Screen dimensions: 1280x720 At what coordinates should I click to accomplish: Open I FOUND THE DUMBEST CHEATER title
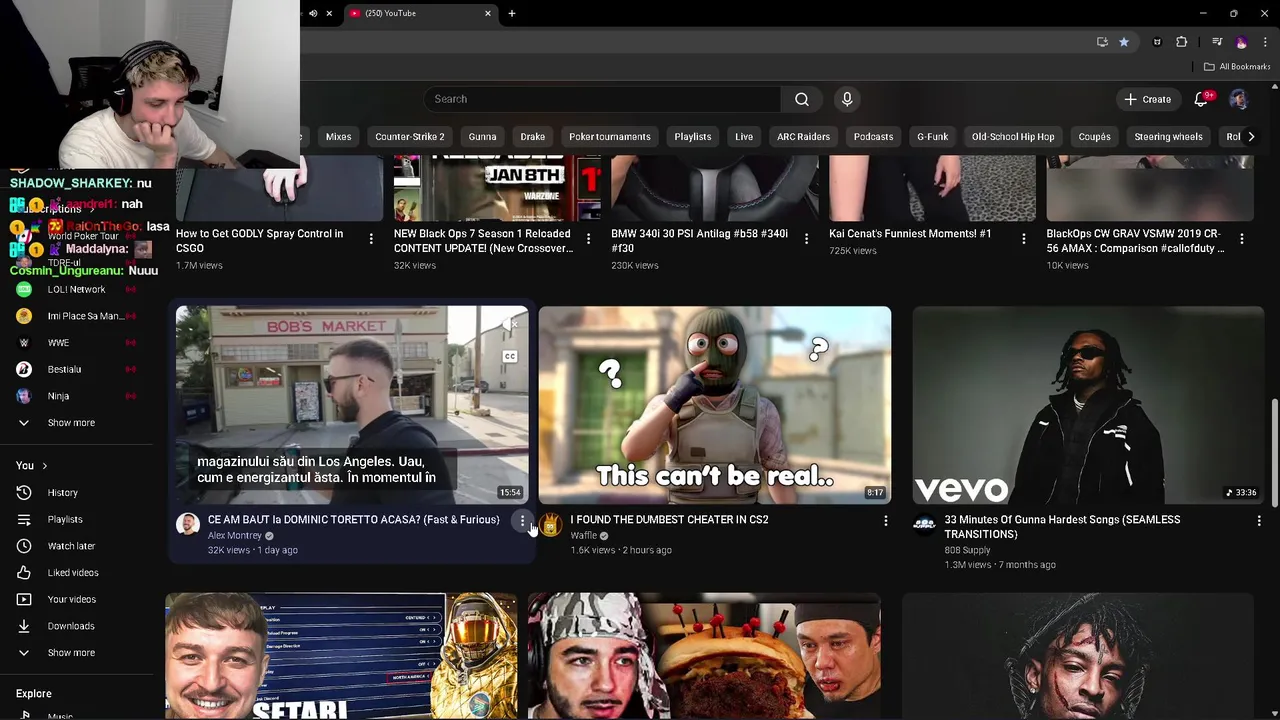coord(669,520)
